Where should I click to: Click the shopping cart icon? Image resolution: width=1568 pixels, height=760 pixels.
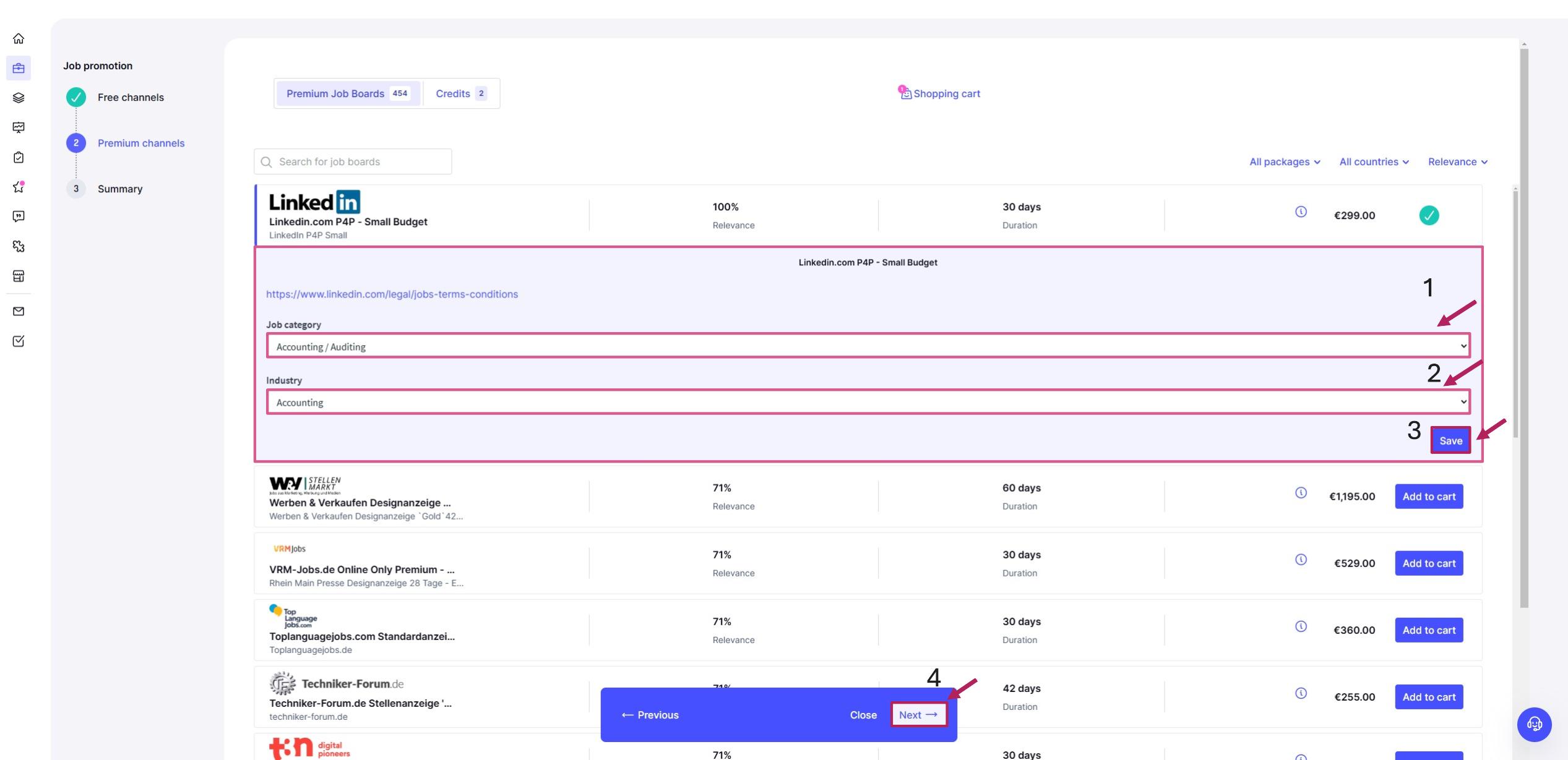905,93
